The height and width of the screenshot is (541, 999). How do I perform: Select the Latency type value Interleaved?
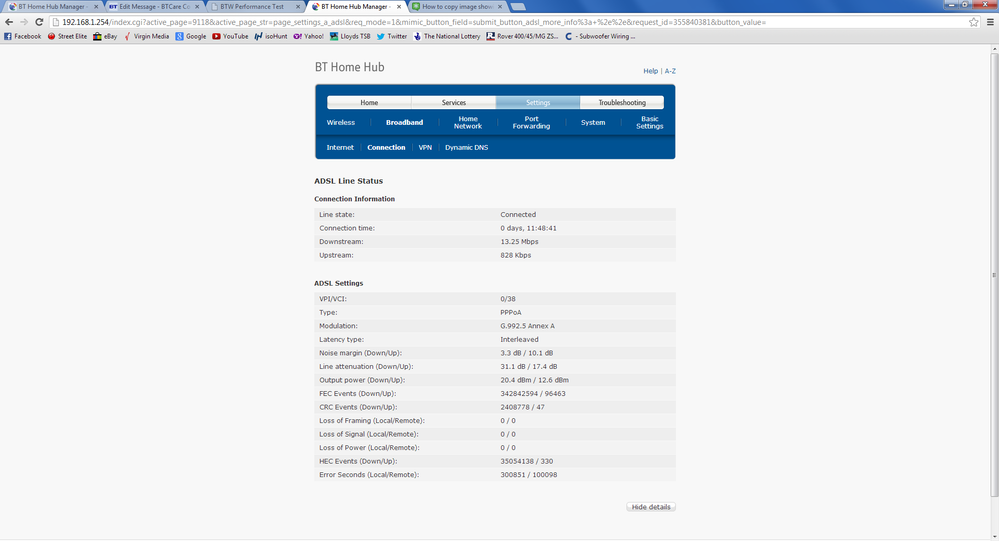[519, 340]
